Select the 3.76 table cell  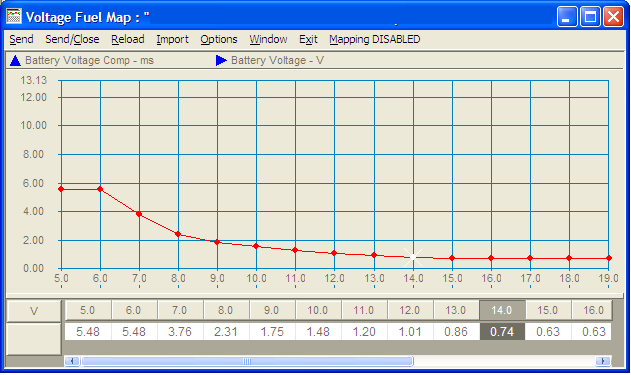click(x=180, y=332)
